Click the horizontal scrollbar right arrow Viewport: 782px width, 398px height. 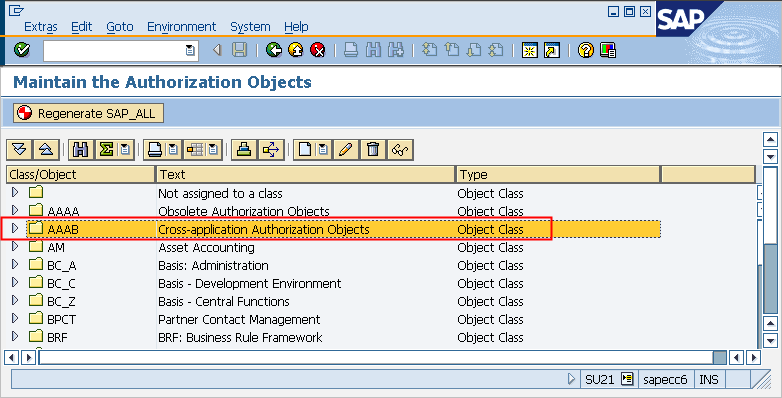753,358
